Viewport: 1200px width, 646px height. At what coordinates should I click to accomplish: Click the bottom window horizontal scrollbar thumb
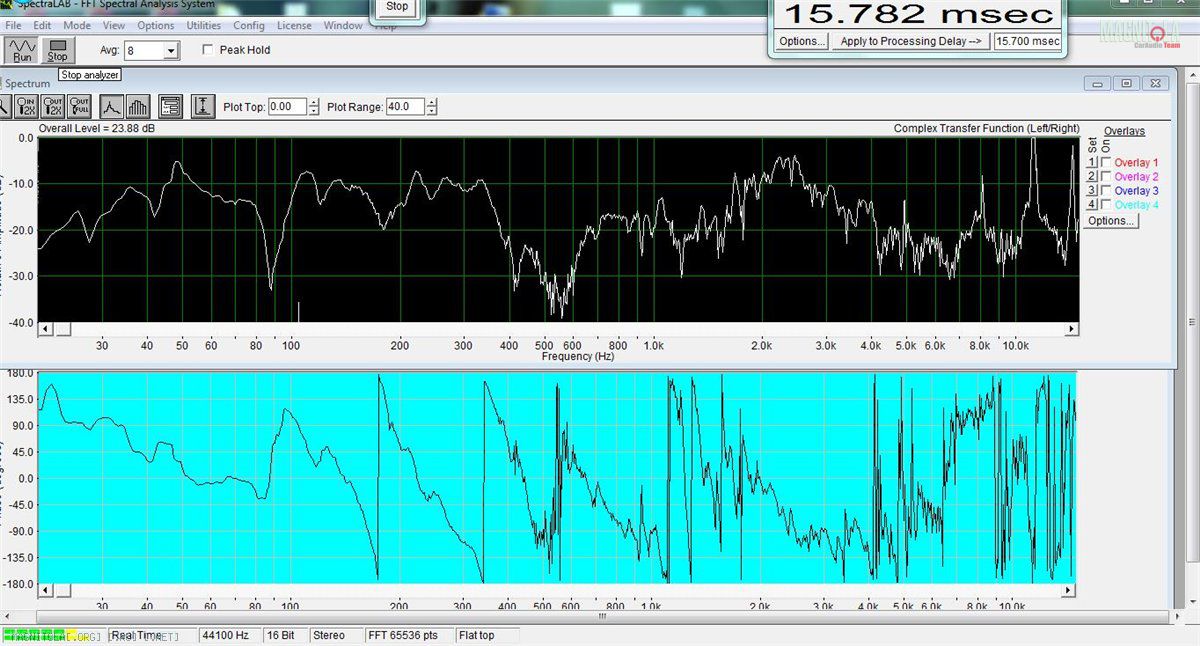coord(602,616)
